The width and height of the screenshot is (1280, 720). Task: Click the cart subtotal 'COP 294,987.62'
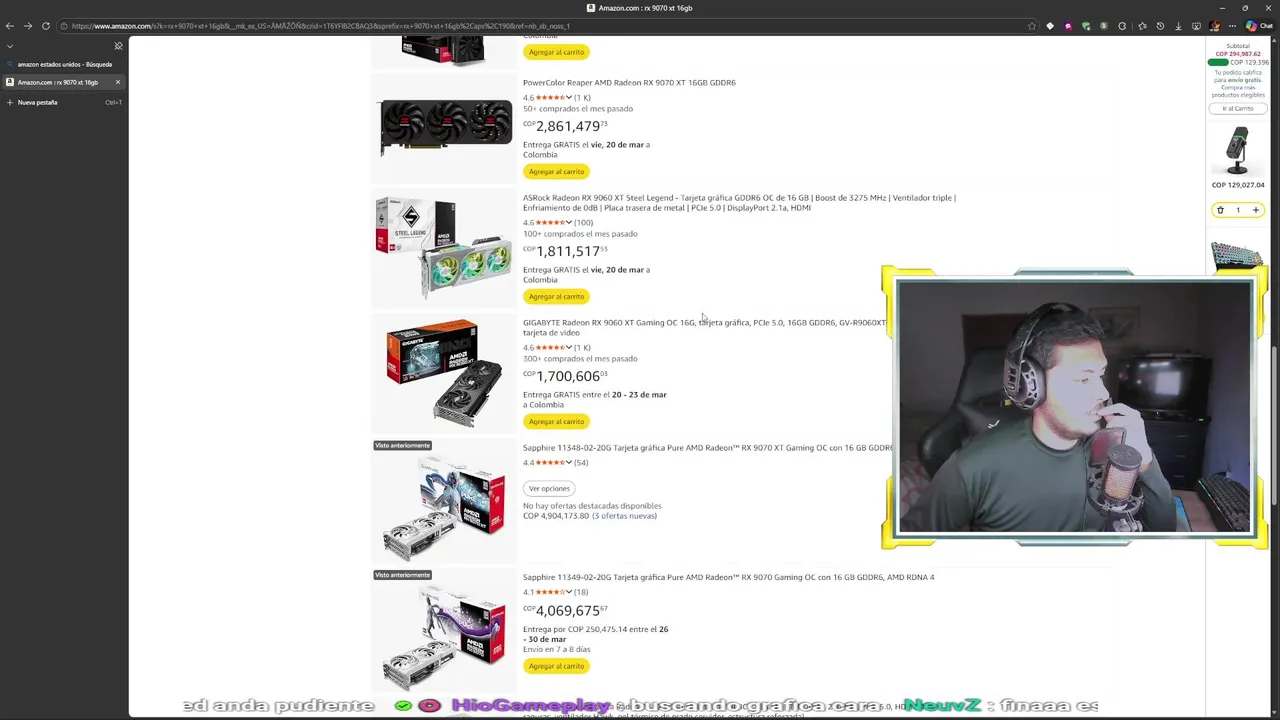click(1238, 54)
